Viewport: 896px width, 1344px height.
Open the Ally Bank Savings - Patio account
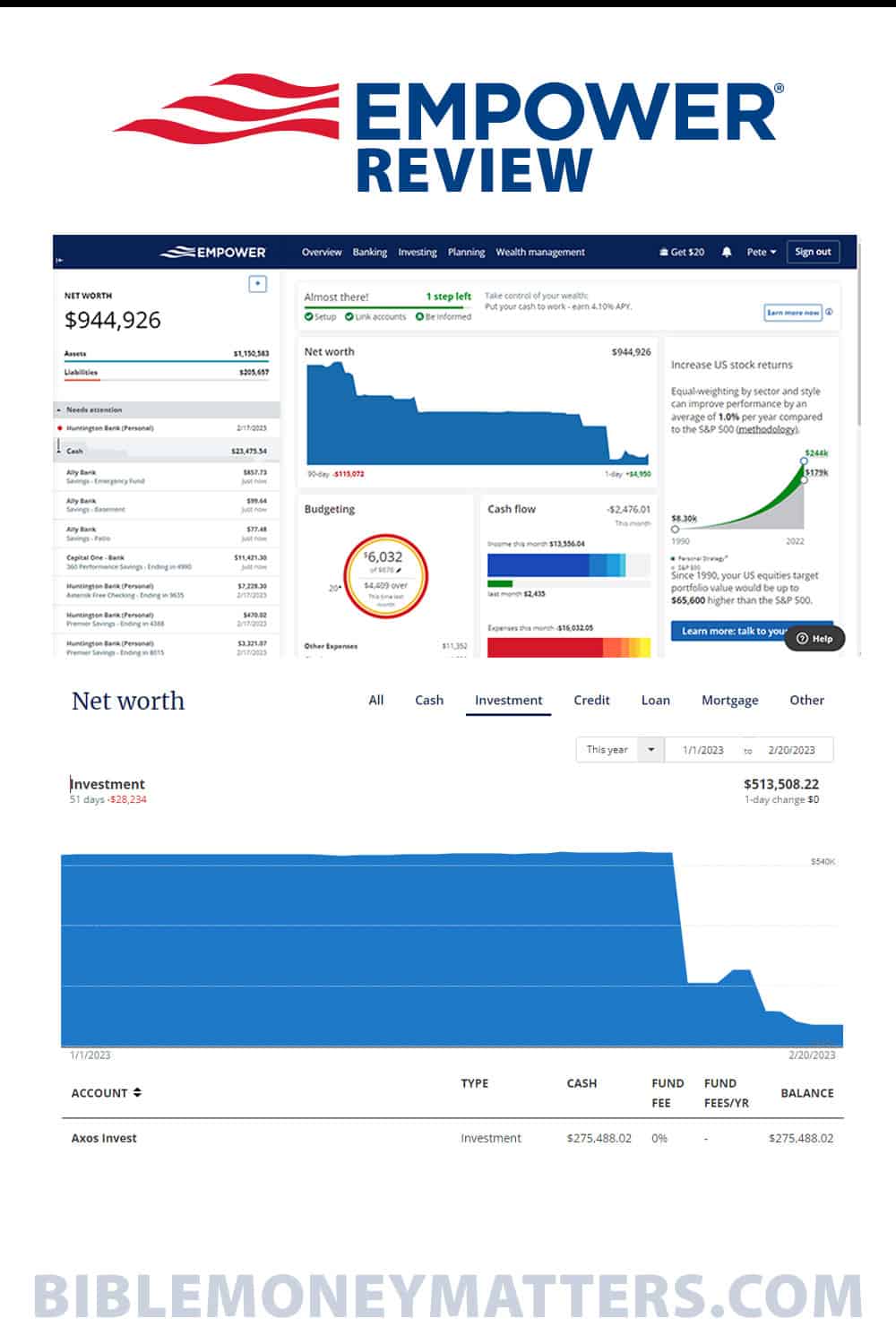(x=167, y=534)
